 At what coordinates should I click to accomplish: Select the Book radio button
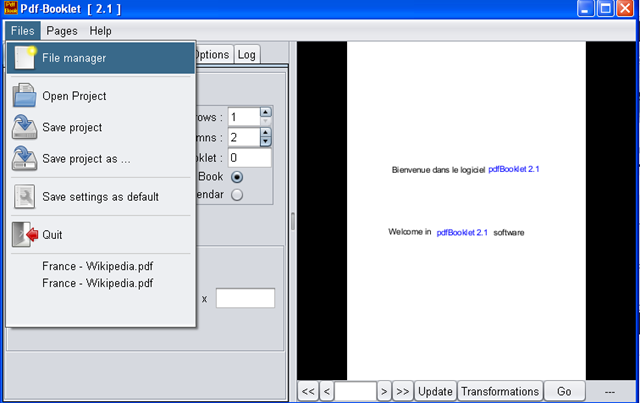[x=237, y=177]
